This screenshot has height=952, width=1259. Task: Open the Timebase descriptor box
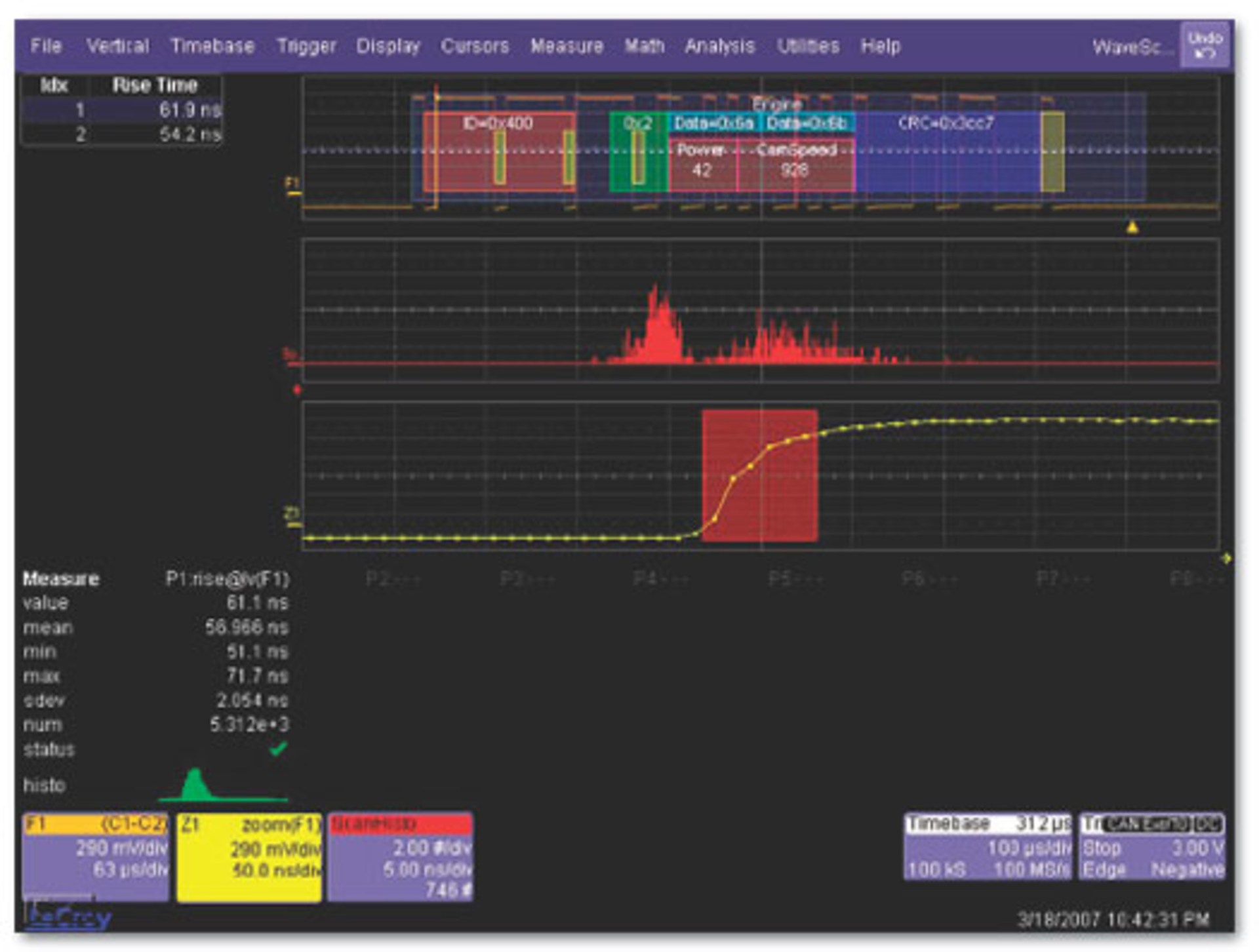(987, 846)
